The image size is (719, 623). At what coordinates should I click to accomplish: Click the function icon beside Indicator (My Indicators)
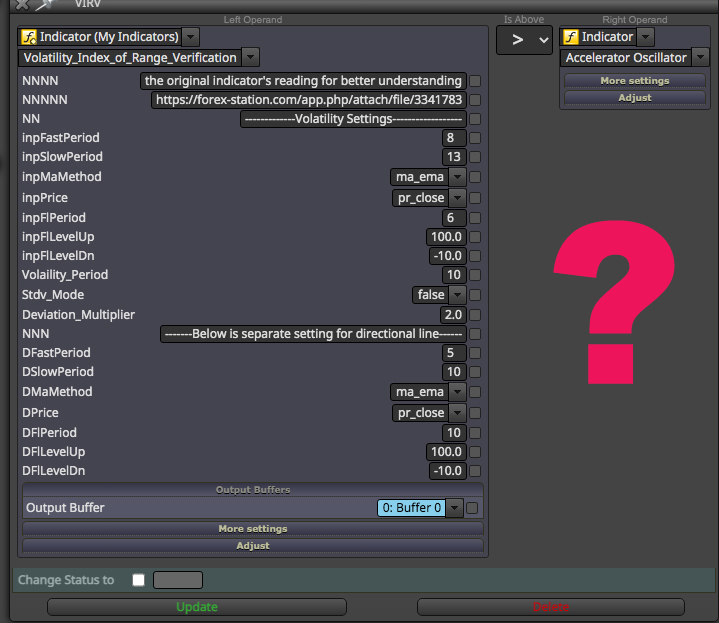[x=29, y=37]
